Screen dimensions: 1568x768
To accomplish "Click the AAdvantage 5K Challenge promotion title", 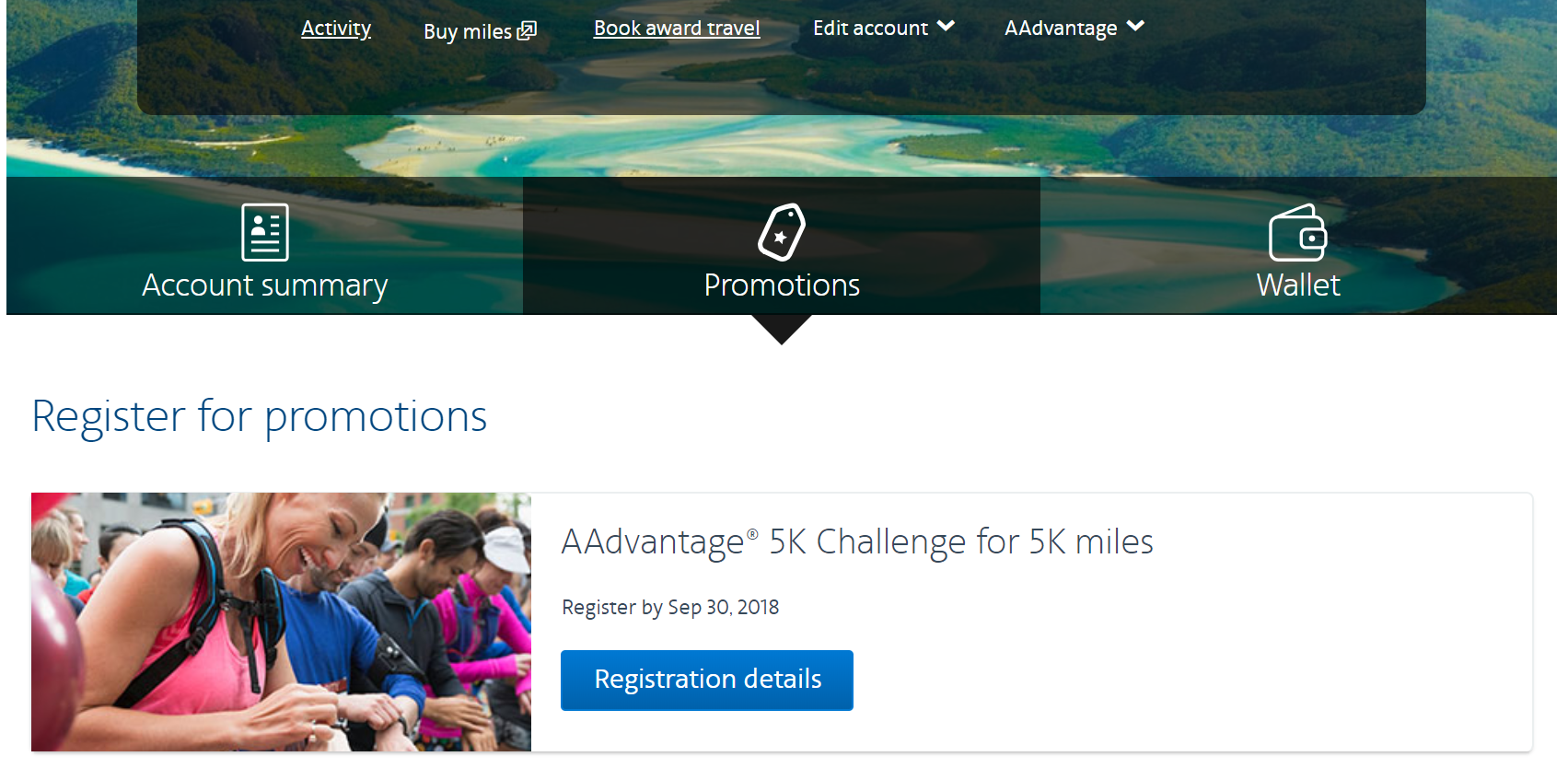I will [857, 542].
